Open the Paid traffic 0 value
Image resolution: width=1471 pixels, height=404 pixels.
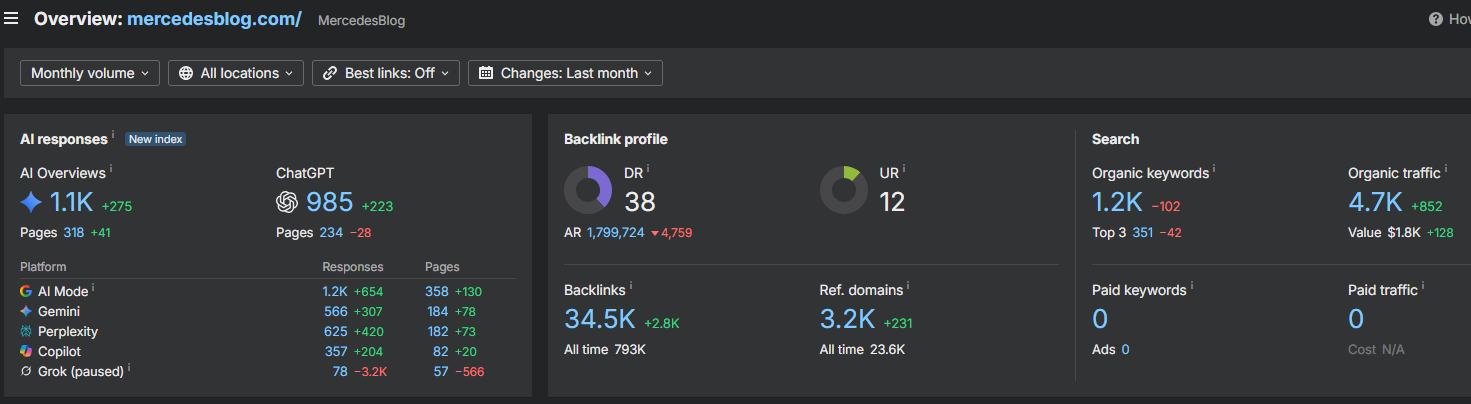(x=1356, y=319)
